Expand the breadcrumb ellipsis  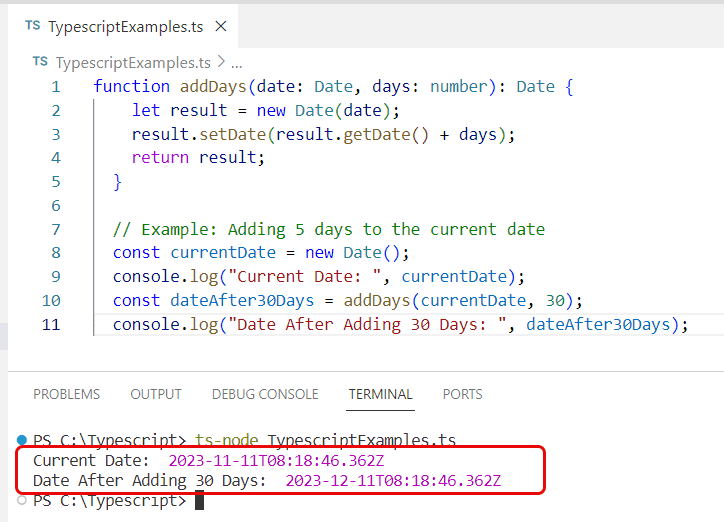tap(237, 64)
